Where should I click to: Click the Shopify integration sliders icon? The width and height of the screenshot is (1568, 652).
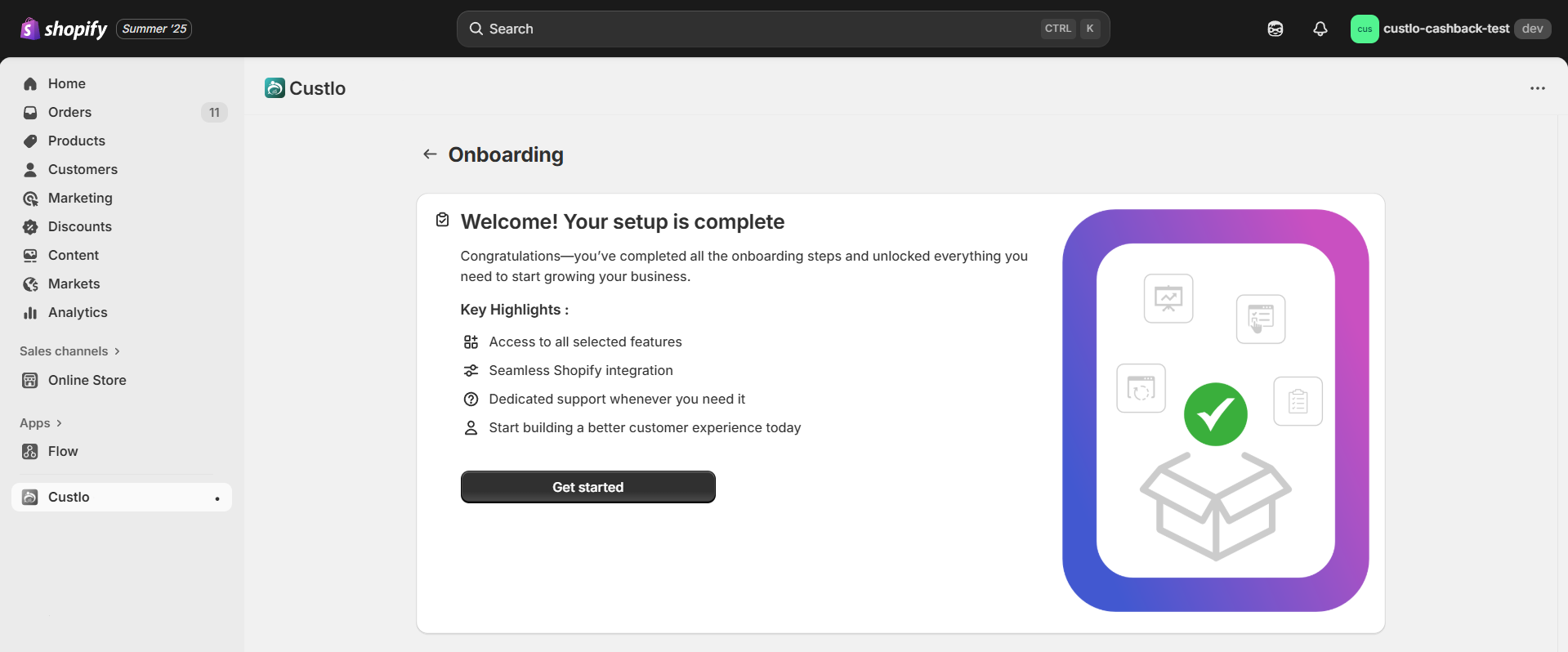point(471,370)
